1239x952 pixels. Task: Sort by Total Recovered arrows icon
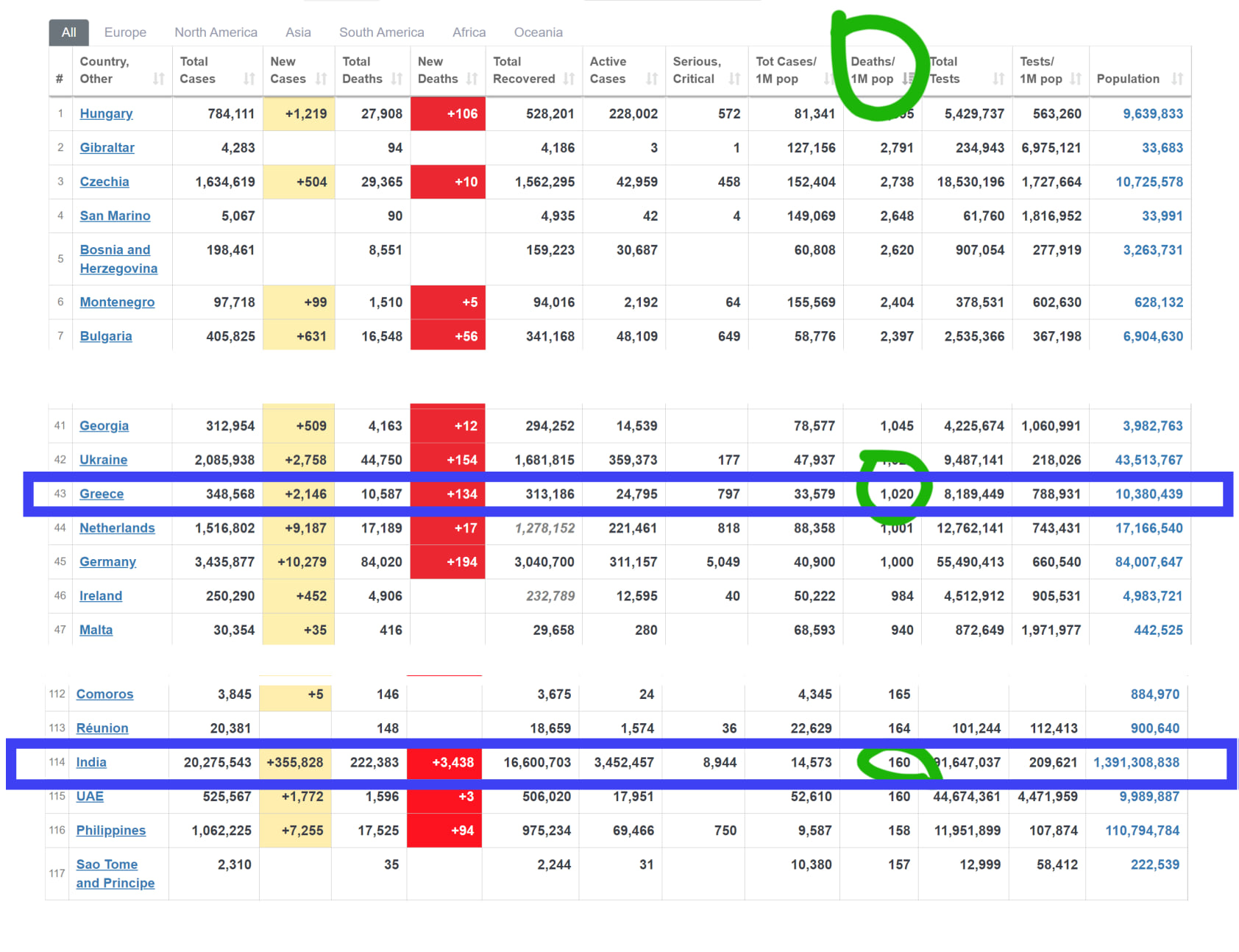pos(569,79)
